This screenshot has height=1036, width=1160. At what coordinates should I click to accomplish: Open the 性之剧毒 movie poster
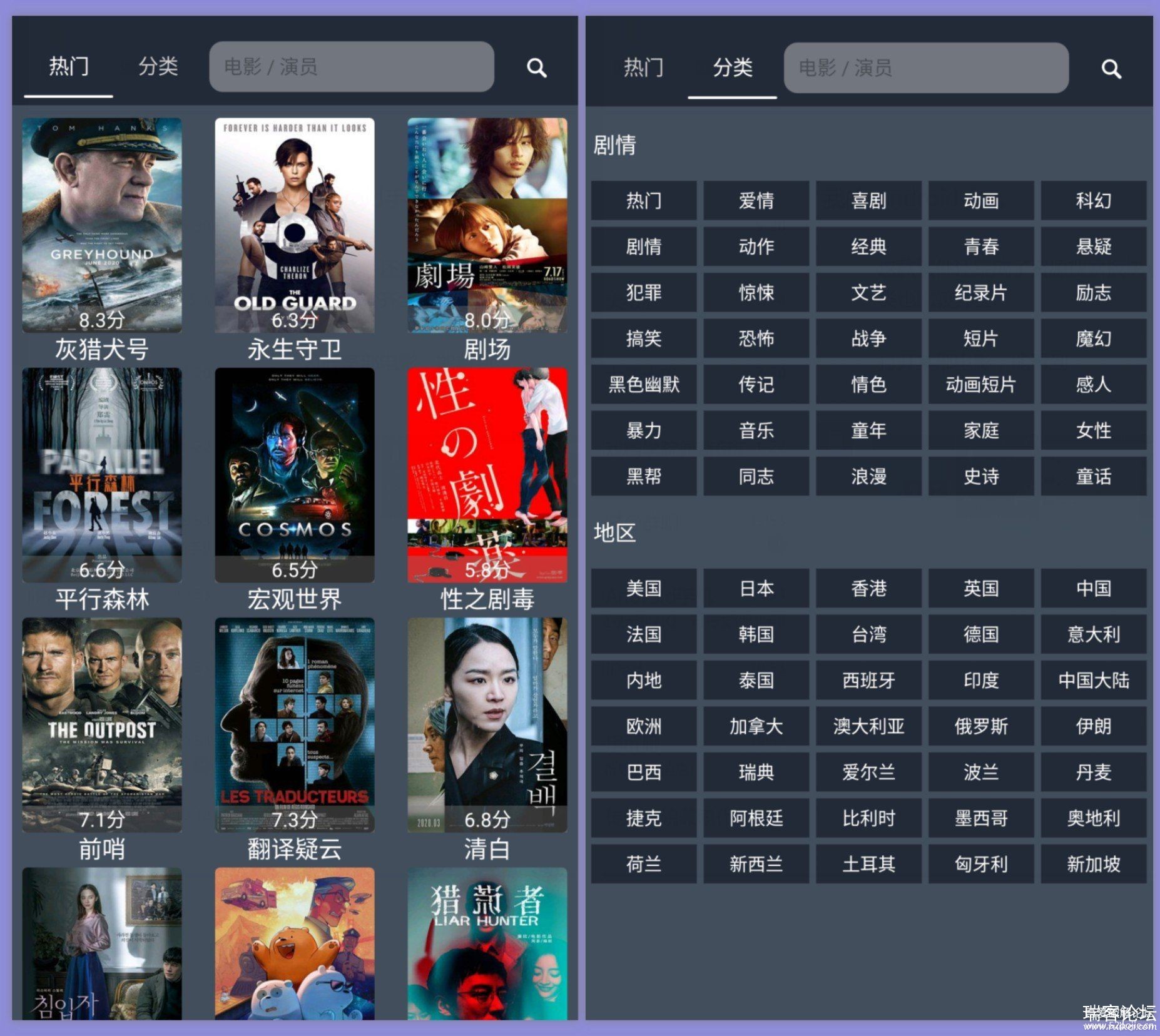coord(487,475)
